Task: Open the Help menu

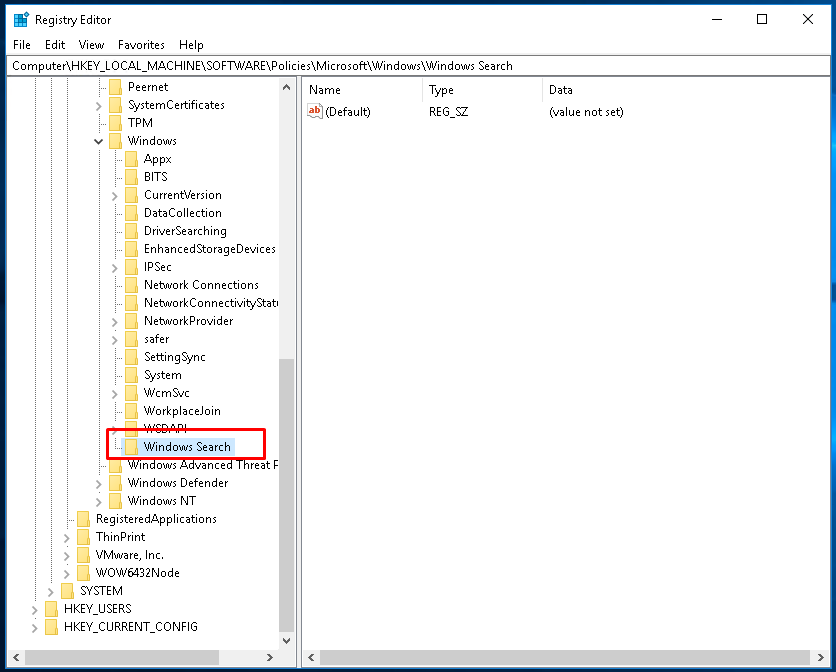Action: (191, 45)
